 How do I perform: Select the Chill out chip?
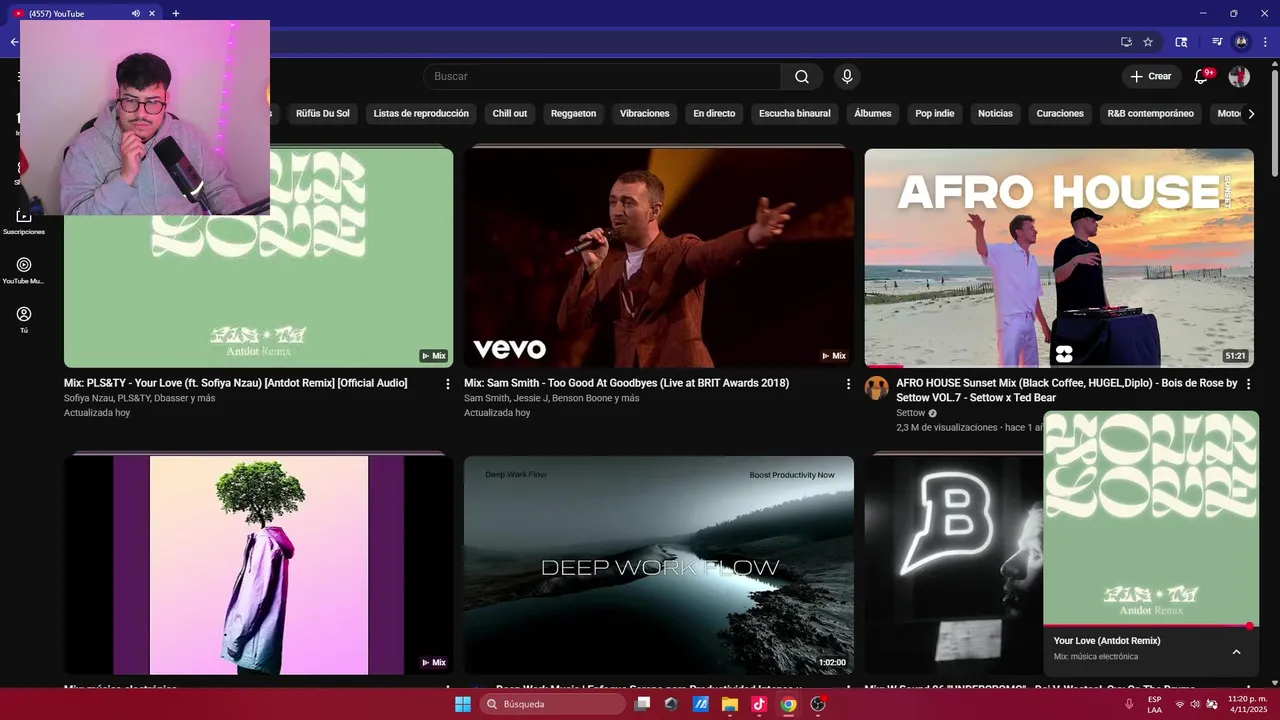[x=510, y=114]
